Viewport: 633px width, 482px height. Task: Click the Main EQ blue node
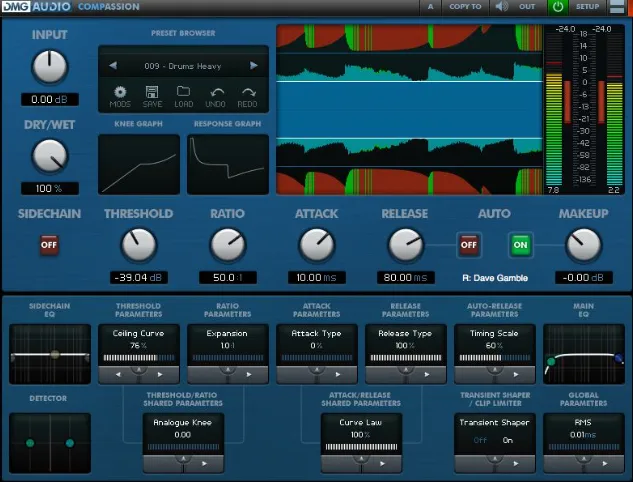click(x=618, y=358)
